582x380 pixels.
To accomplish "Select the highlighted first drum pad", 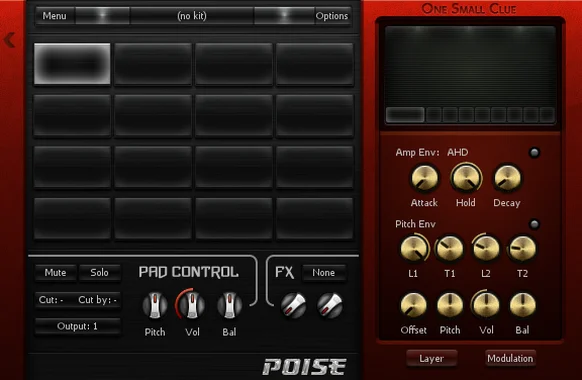I will (72, 64).
